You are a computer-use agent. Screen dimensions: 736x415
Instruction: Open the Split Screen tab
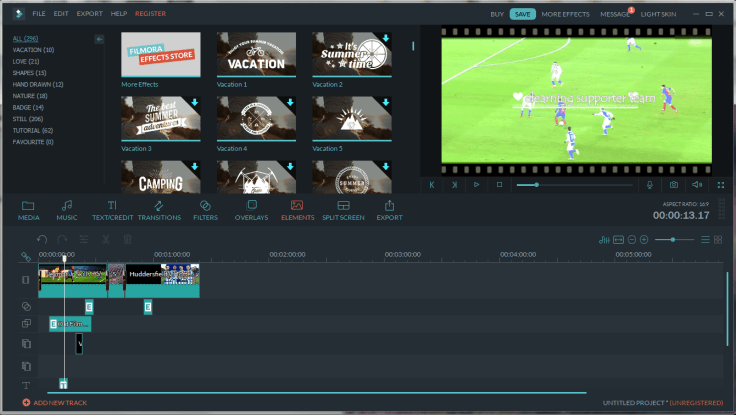343,210
